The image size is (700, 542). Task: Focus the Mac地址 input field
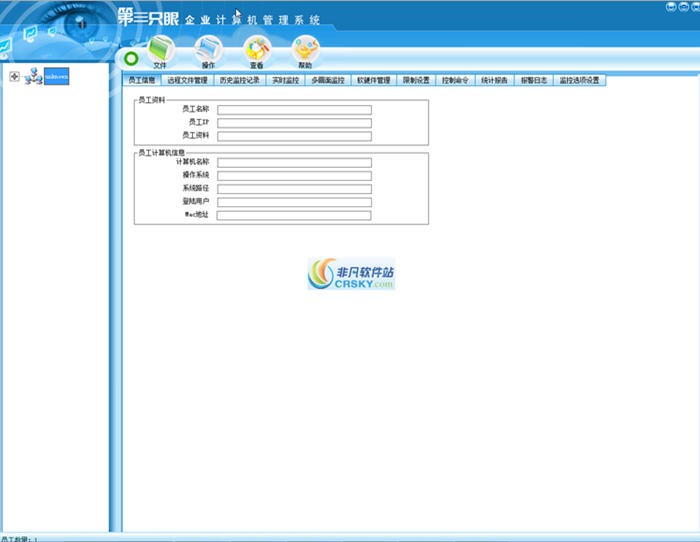pyautogui.click(x=294, y=216)
